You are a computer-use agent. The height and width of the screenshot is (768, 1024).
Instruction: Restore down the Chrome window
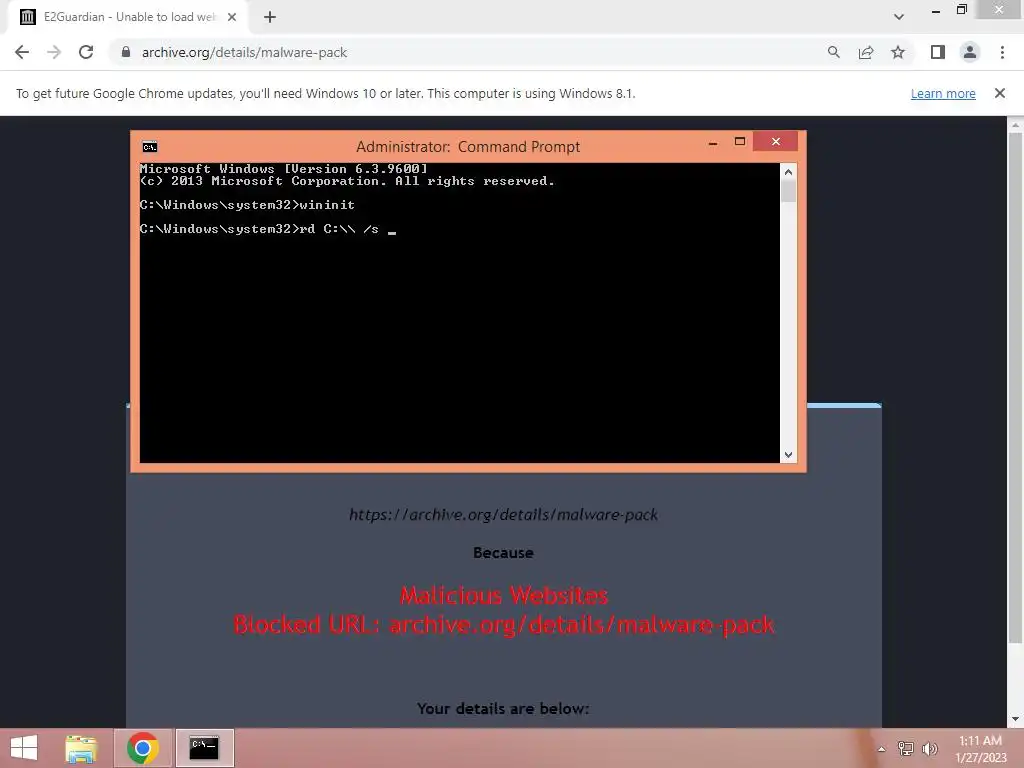click(962, 9)
